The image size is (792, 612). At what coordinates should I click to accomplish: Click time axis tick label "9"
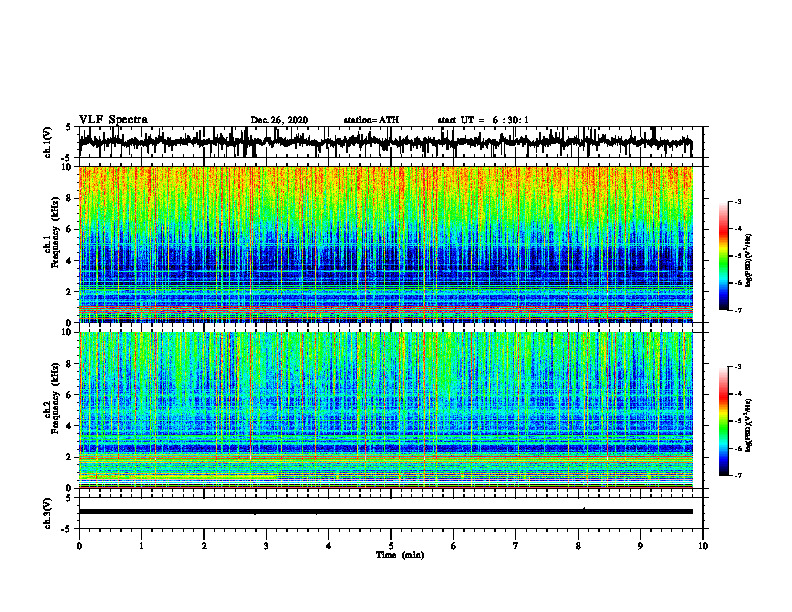[x=640, y=546]
